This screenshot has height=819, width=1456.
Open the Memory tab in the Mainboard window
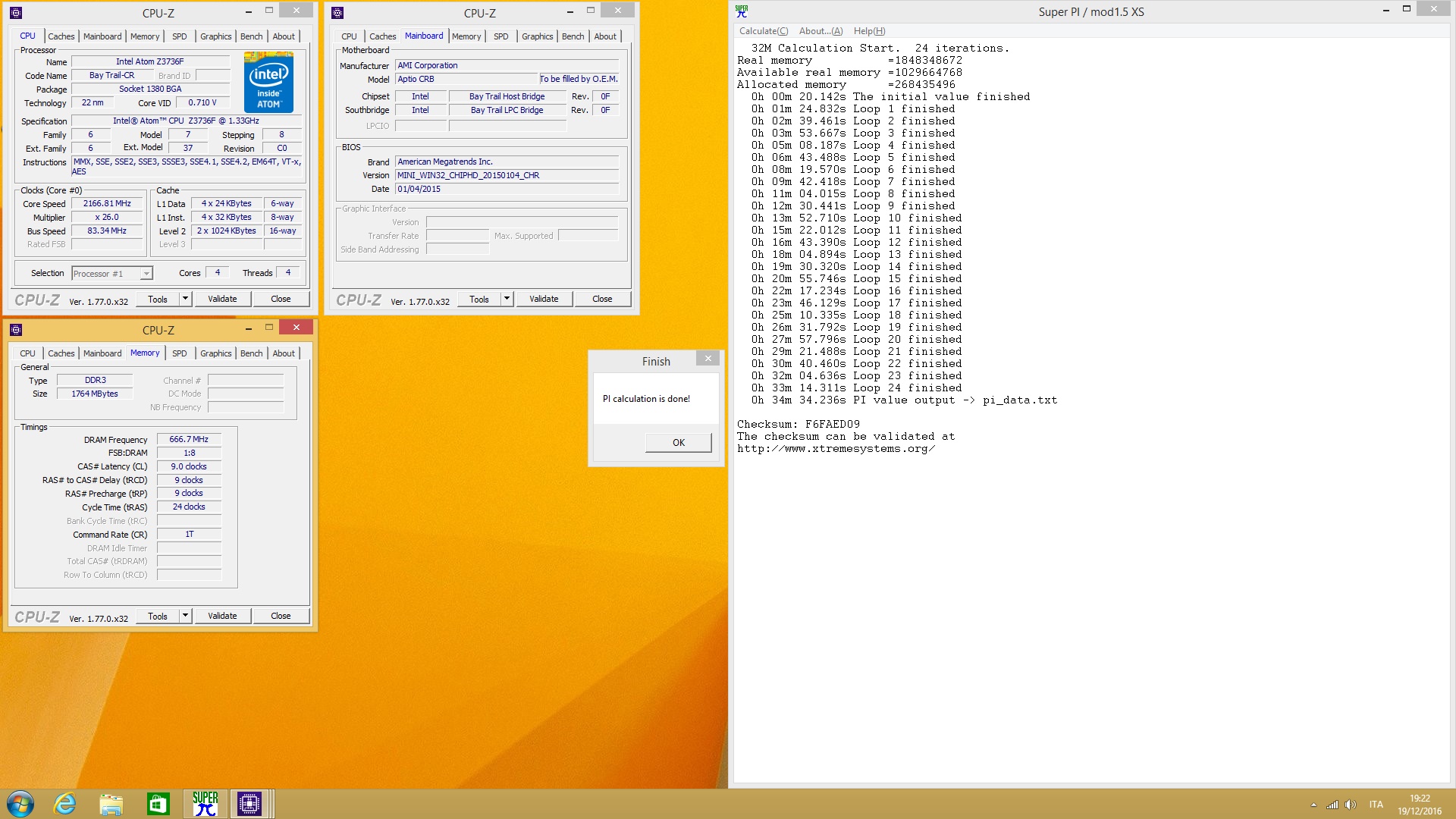[466, 36]
